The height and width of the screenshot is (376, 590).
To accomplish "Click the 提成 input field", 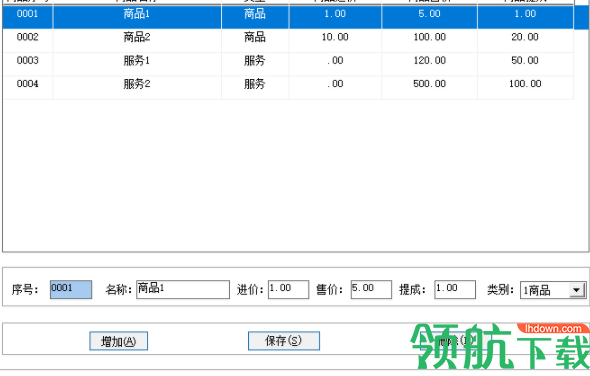I will point(455,289).
